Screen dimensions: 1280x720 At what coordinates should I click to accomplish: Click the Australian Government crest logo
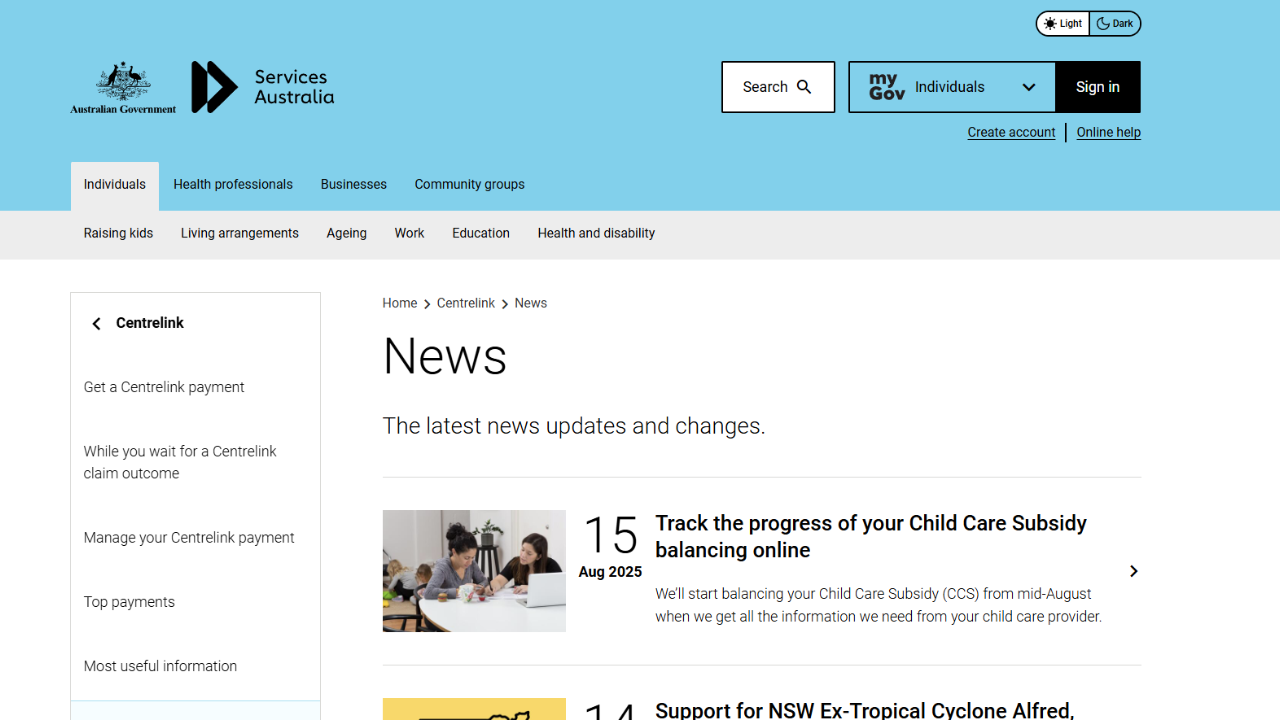123,87
